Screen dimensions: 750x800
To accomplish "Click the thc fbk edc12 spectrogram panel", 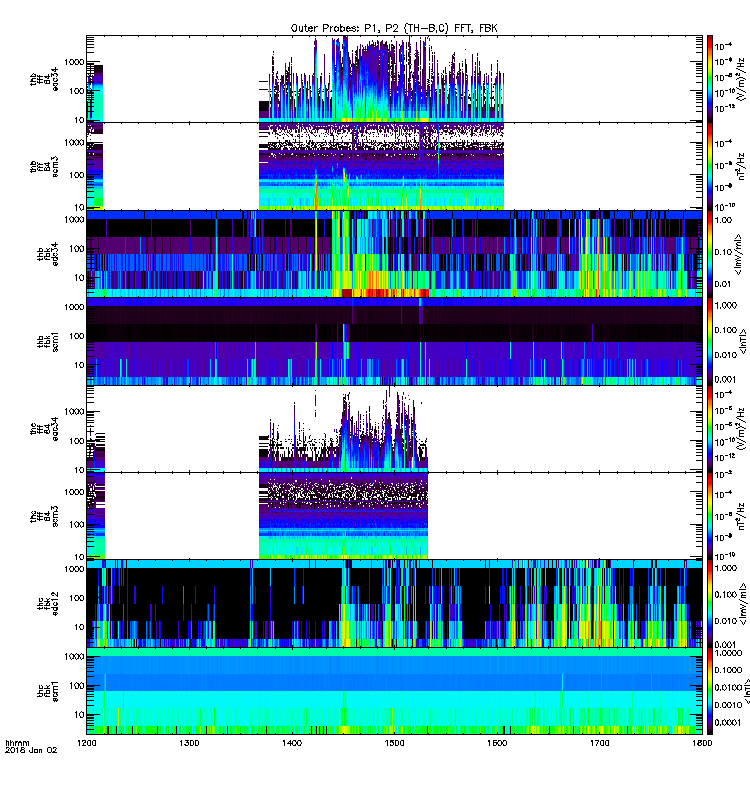I will point(394,604).
